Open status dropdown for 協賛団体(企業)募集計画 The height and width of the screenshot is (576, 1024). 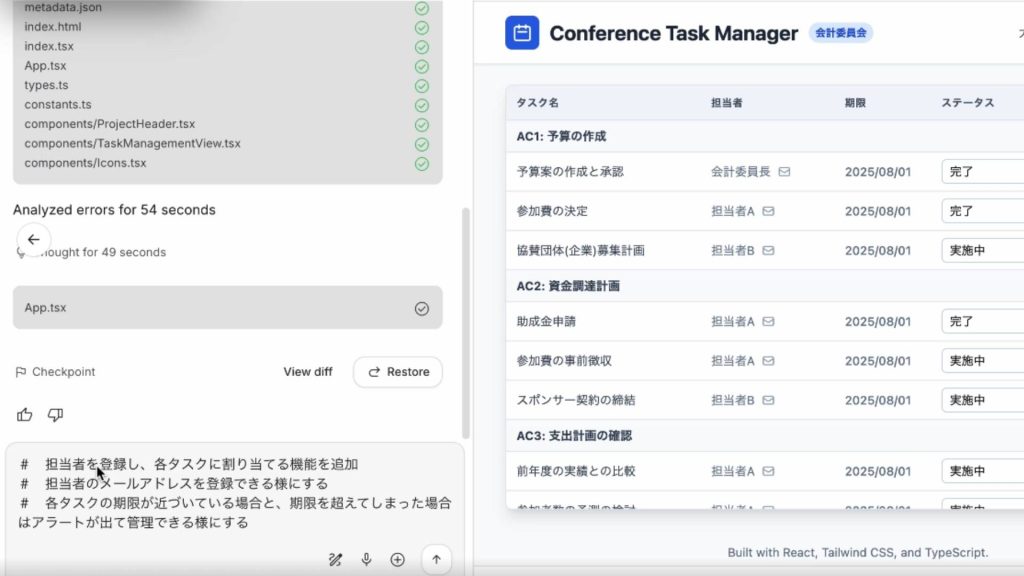pyautogui.click(x=982, y=251)
